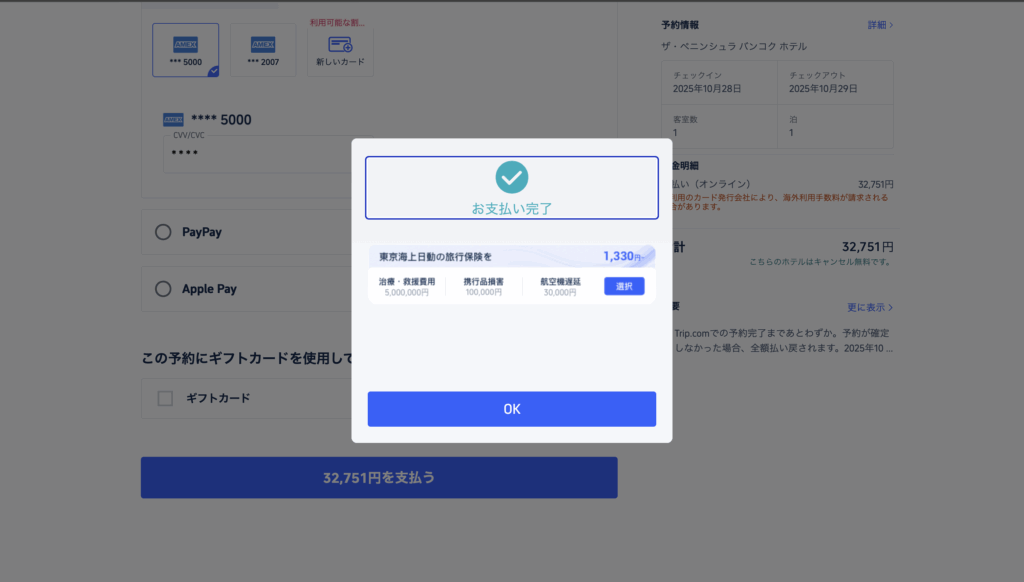Click 選択 to add travel insurance
The height and width of the screenshot is (582, 1024).
point(624,286)
